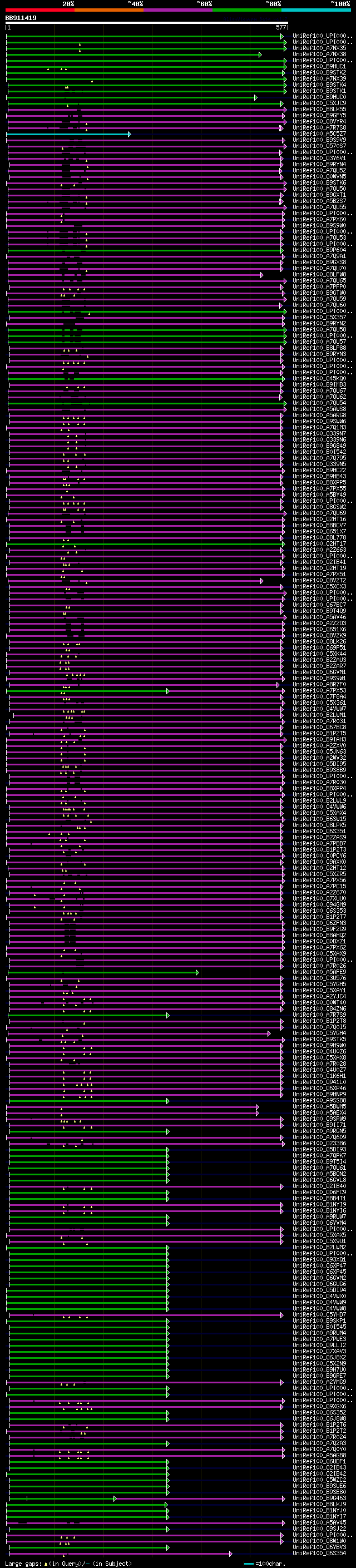Select the UniRef100_A5AGB8 label
This screenshot has width=356, height=1568.
point(319,1456)
